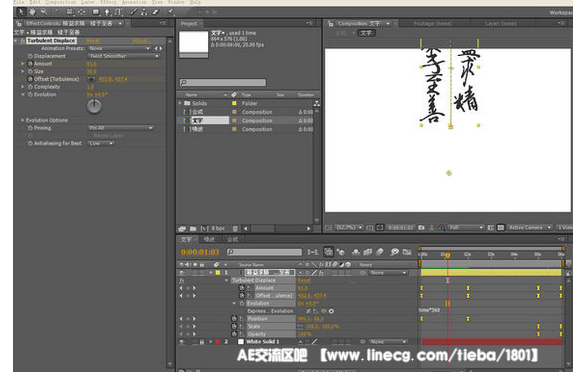
Task: Open the Graph Editor in timeline
Action: (x=407, y=252)
